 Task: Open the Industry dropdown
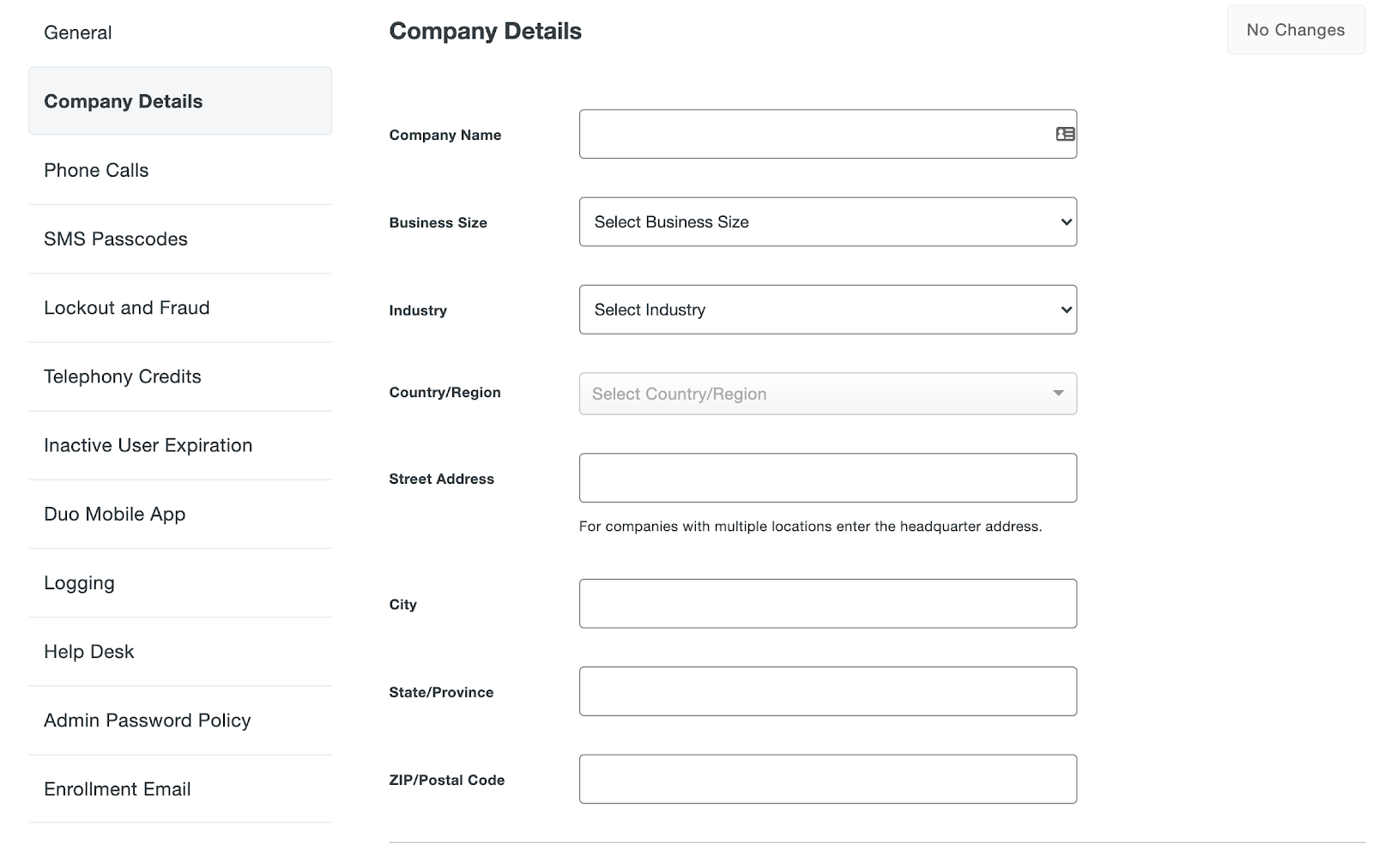(826, 310)
